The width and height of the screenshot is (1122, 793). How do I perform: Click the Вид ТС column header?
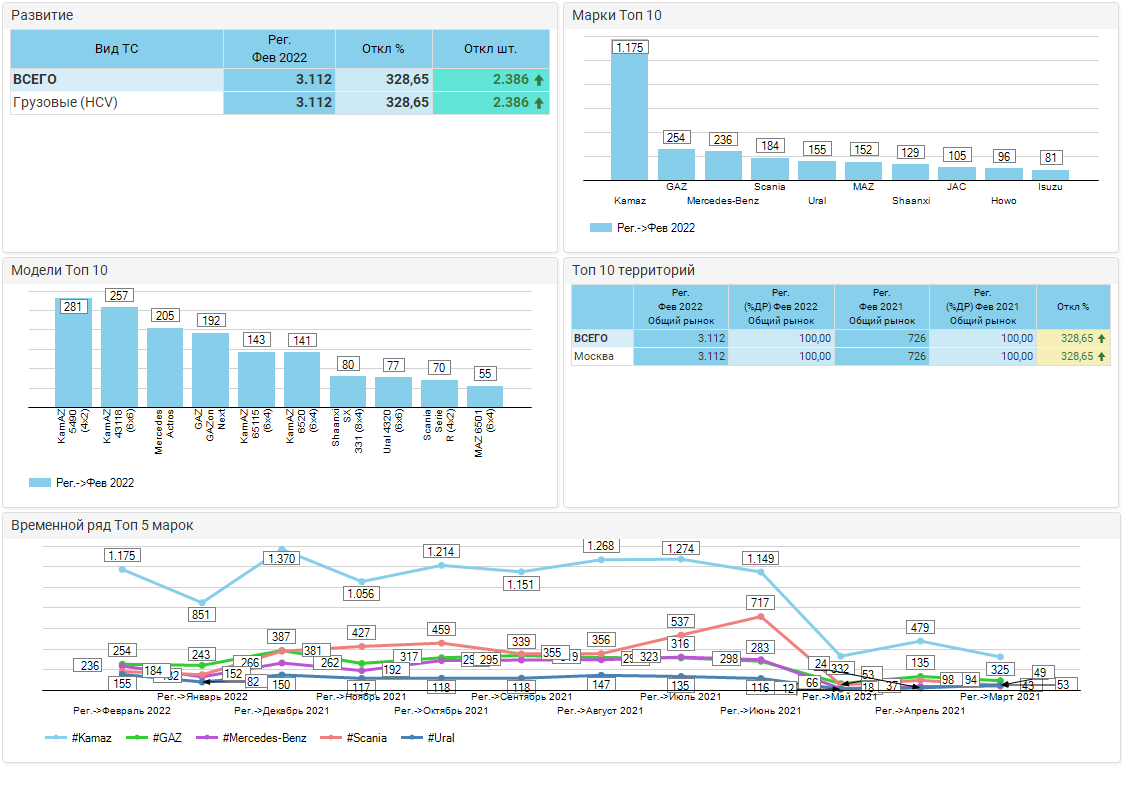coord(116,48)
